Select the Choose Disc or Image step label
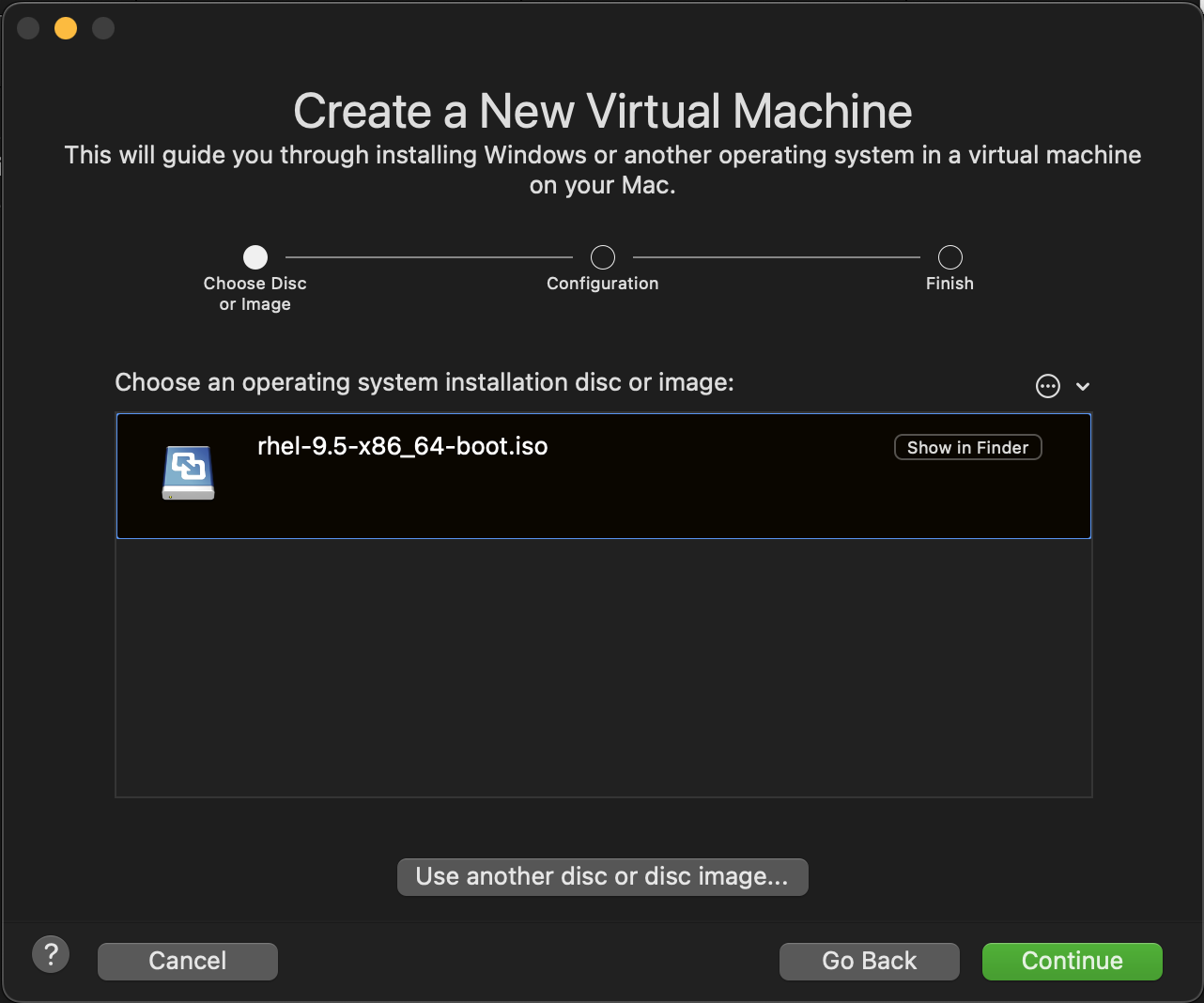Screen dimensions: 1204x1003 (x=255, y=293)
